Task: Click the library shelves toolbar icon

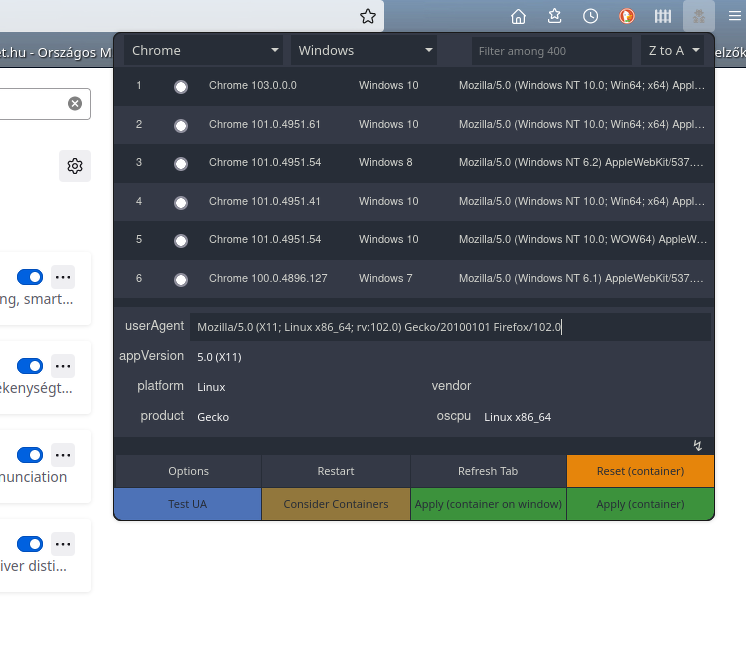Action: [x=663, y=17]
